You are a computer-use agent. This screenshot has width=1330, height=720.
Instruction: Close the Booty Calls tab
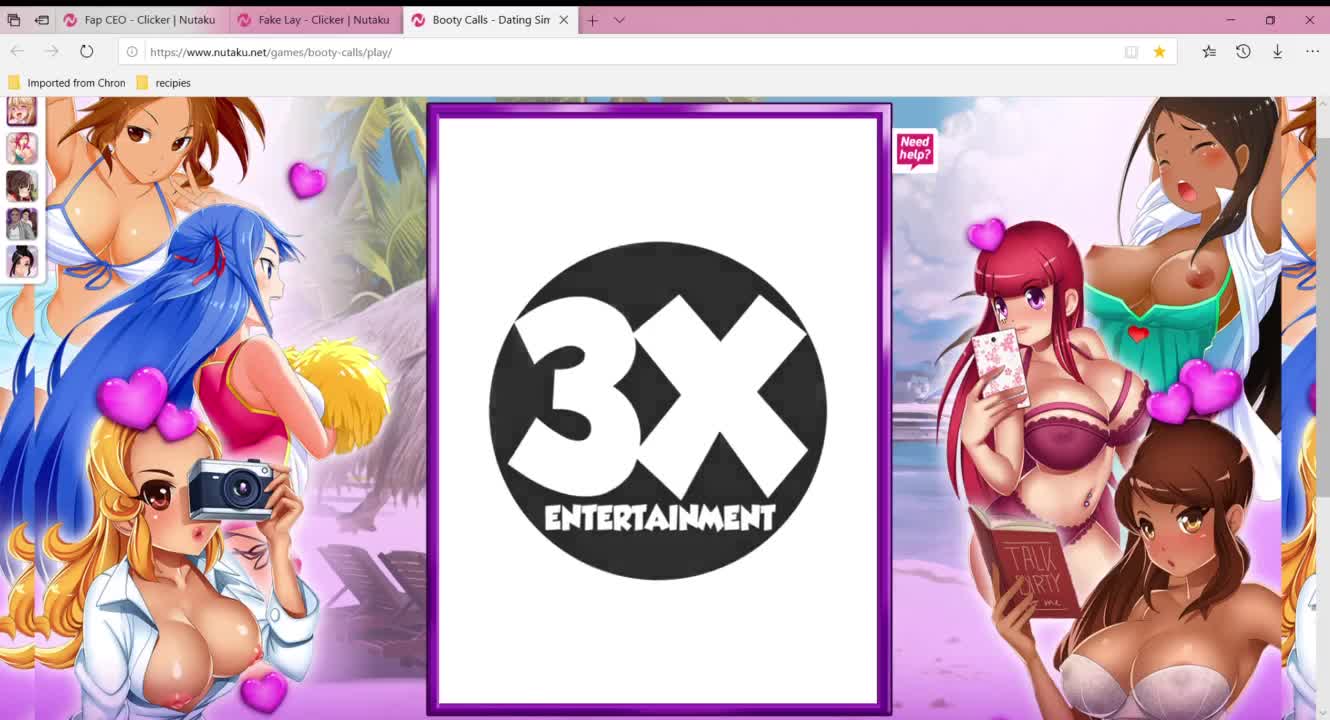click(x=564, y=20)
